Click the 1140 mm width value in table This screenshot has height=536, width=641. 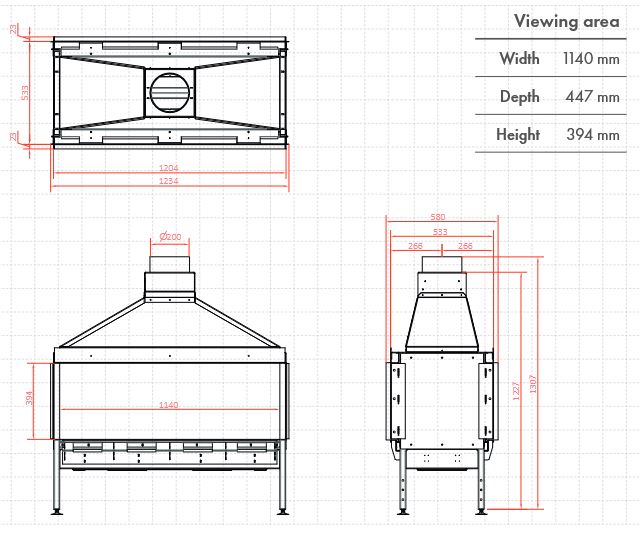(x=591, y=59)
